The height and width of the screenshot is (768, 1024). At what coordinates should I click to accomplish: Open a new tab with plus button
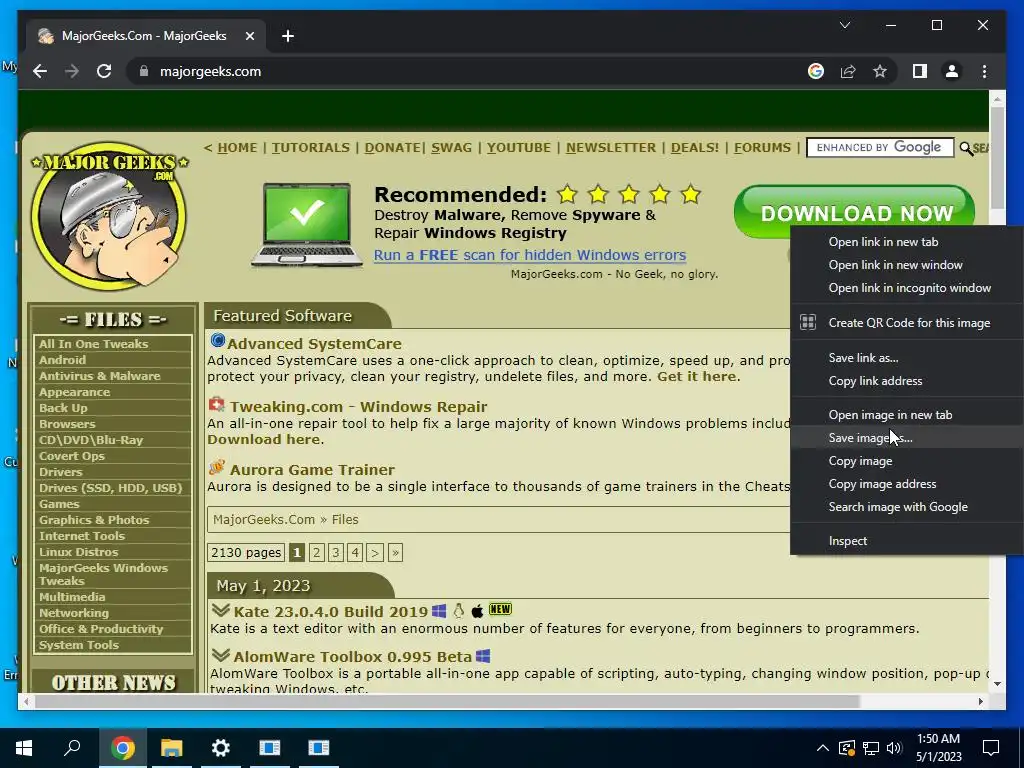pos(288,36)
